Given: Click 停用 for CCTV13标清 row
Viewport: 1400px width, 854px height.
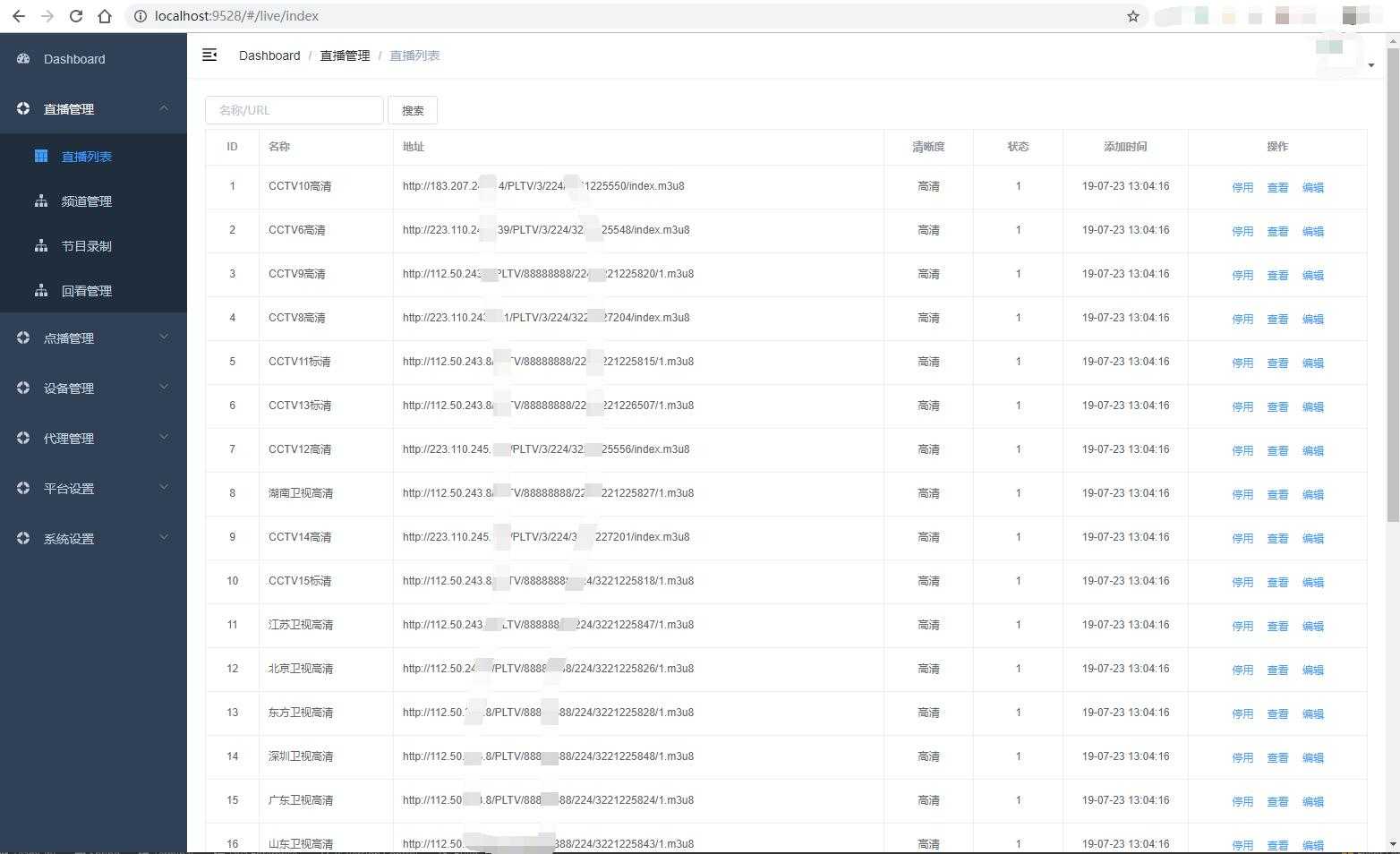Looking at the screenshot, I should (x=1242, y=406).
